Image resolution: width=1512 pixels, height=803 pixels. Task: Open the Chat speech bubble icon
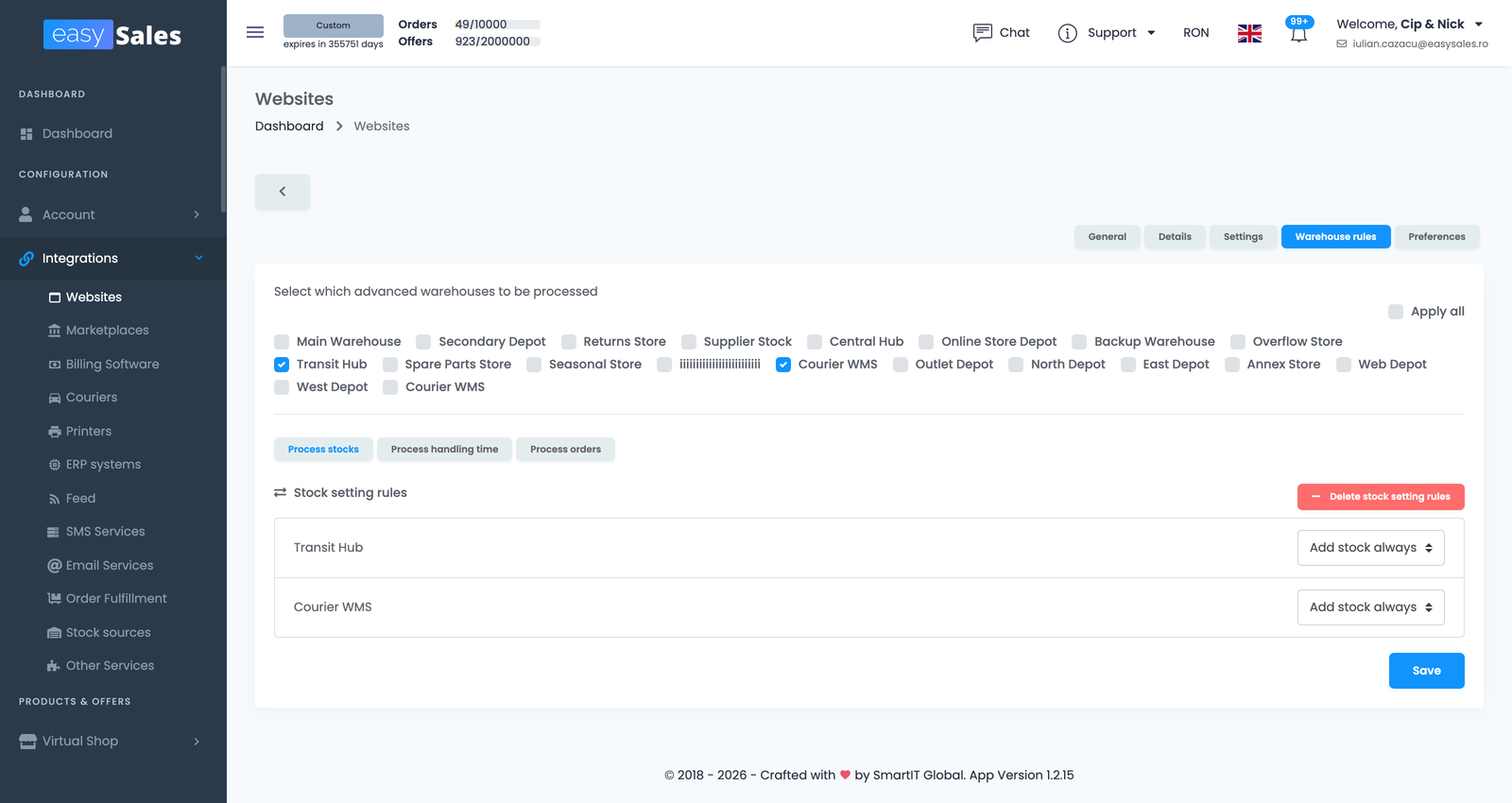pos(983,32)
